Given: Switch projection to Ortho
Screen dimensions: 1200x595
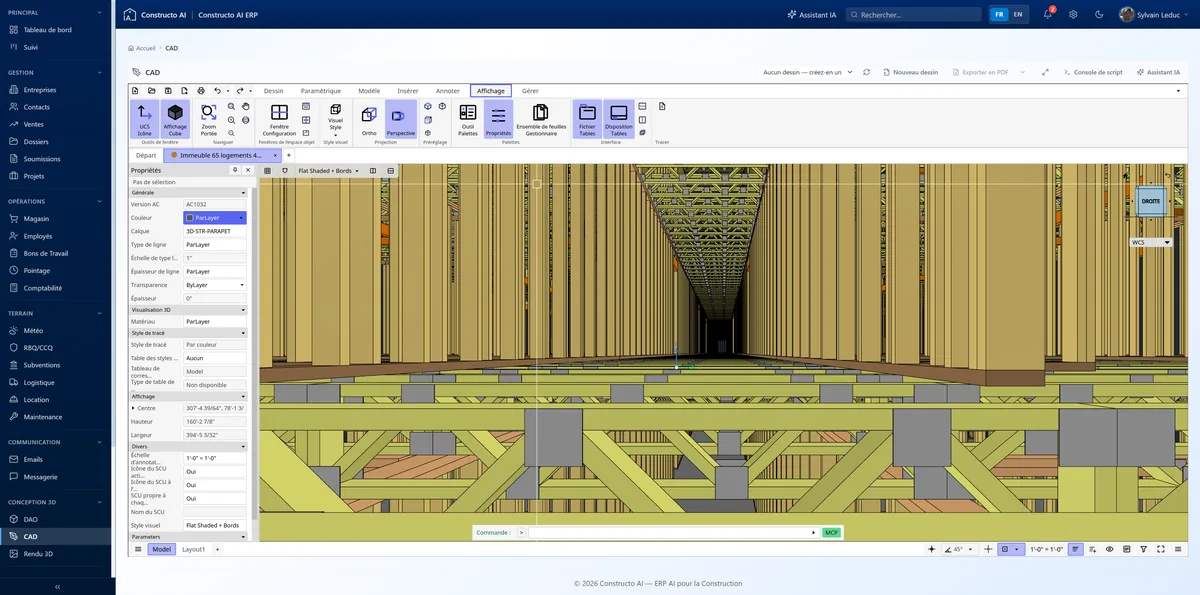Looking at the screenshot, I should (x=369, y=119).
